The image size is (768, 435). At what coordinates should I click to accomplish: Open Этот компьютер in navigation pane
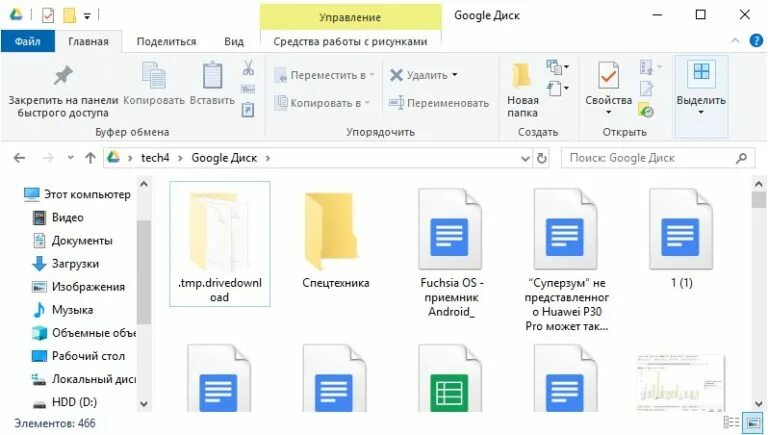77,194
